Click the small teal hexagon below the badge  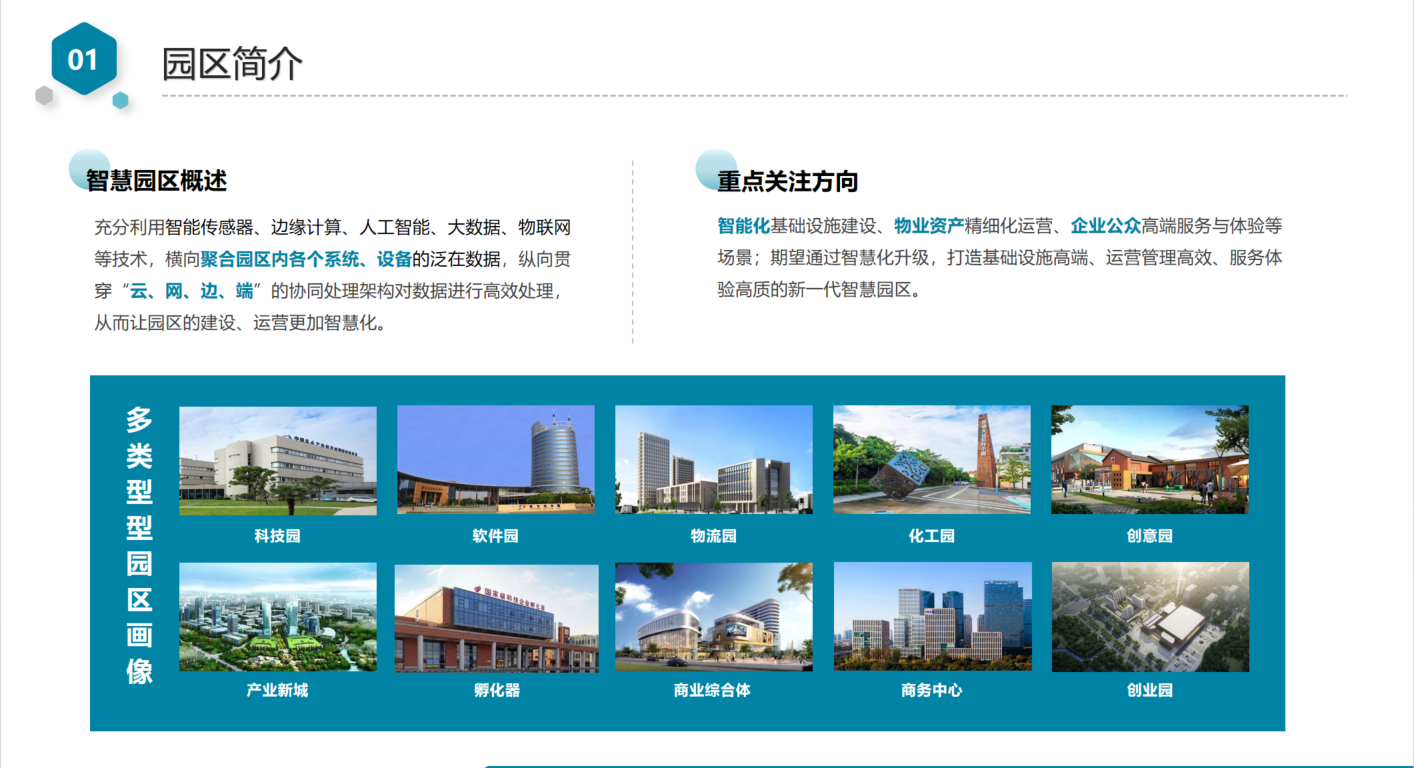tap(120, 100)
